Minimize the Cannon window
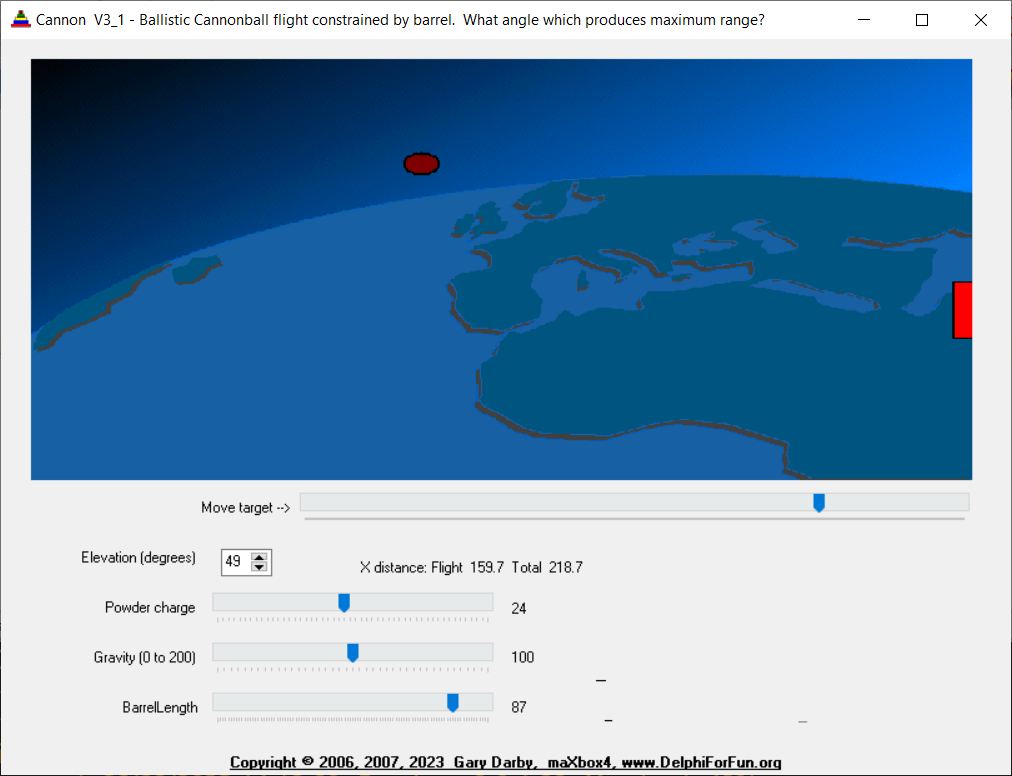 pyautogui.click(x=864, y=20)
